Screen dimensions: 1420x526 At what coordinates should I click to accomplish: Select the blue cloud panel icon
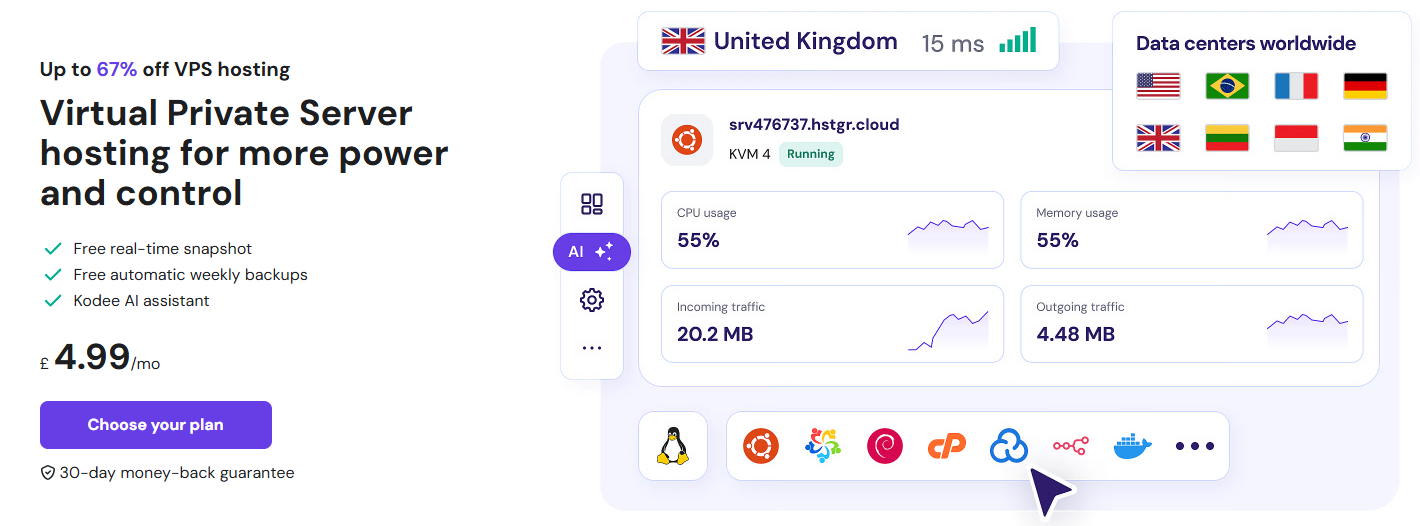click(1008, 446)
